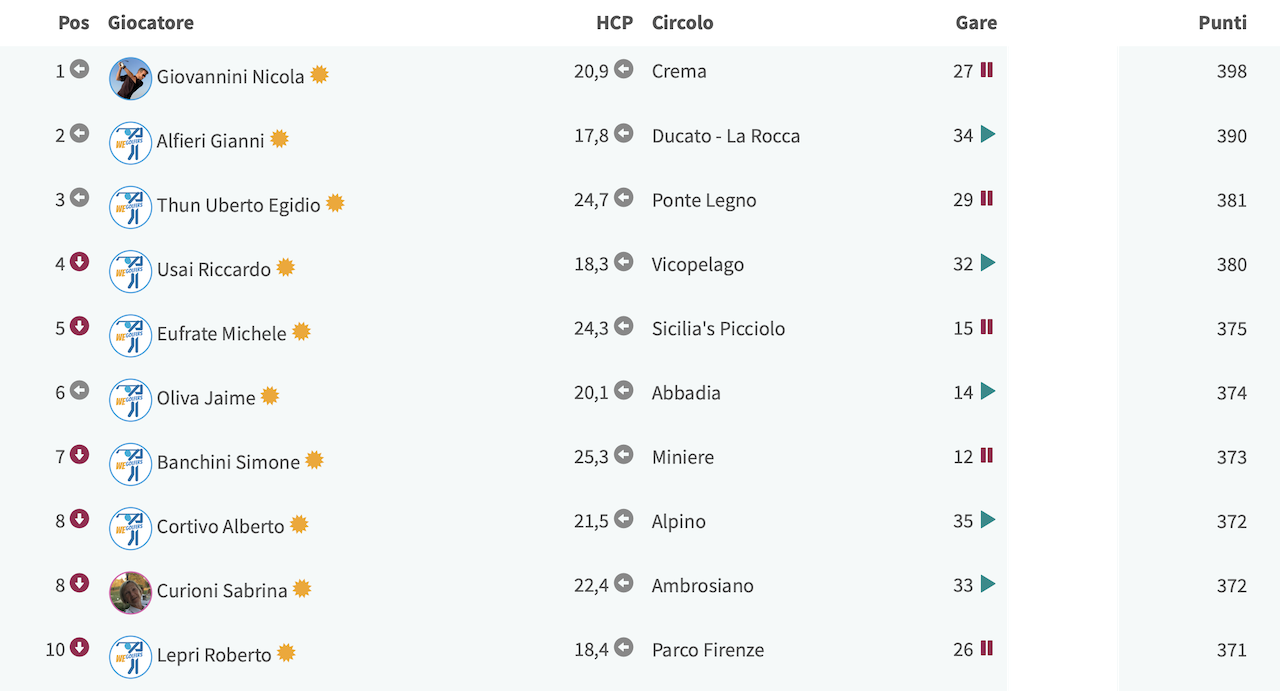Click the grey HCP arrow beside 24,7

[x=624, y=197]
